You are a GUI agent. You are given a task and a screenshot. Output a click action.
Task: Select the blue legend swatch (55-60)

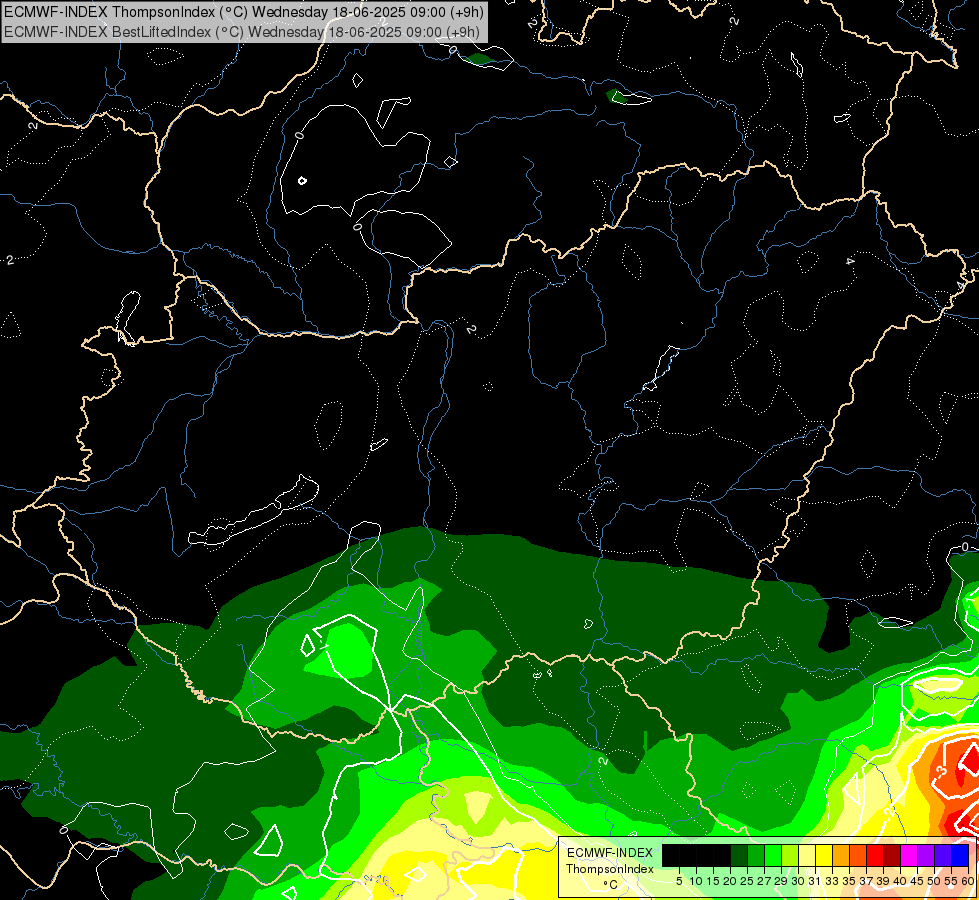(960, 856)
